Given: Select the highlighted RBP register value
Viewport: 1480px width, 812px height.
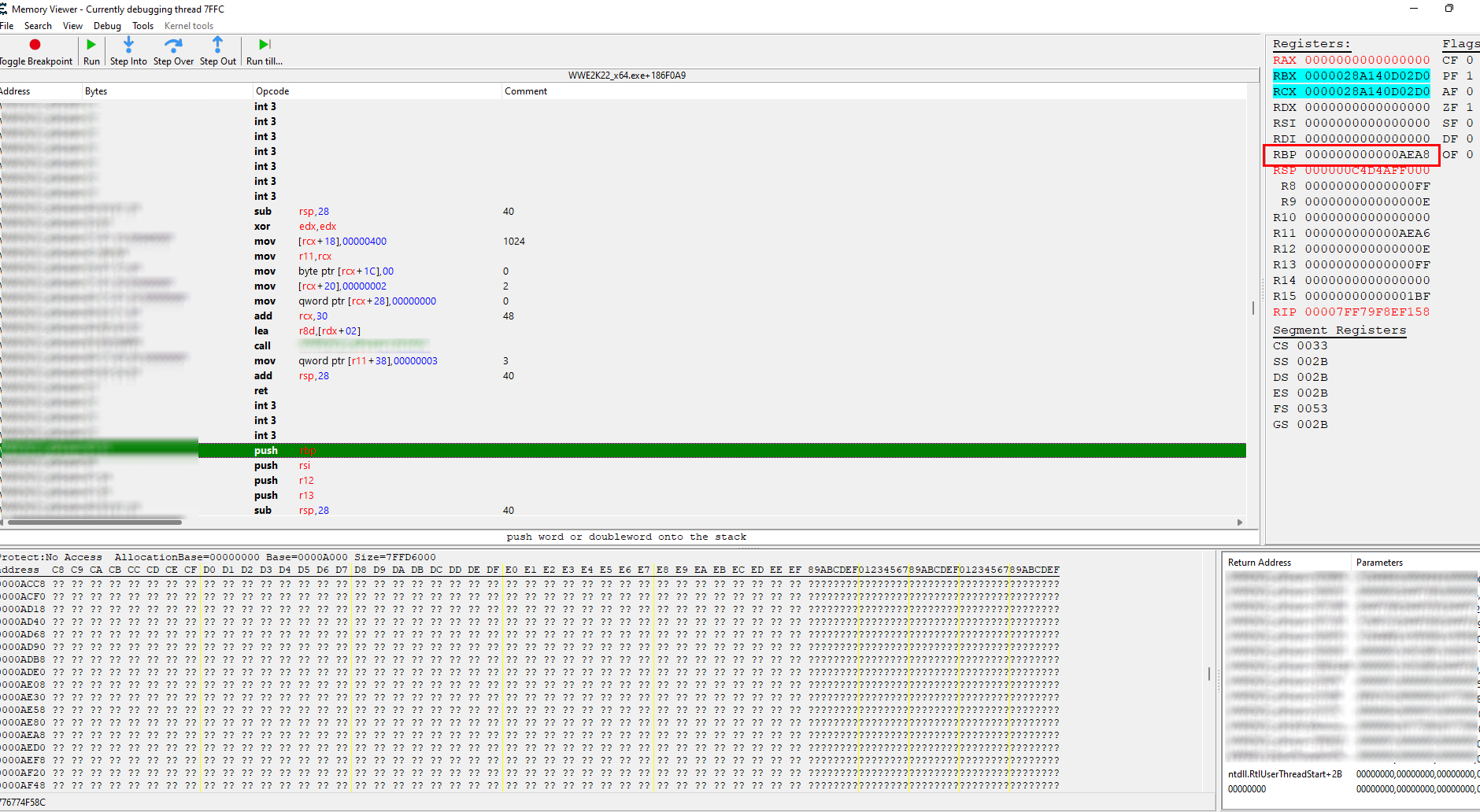Looking at the screenshot, I should 1367,155.
